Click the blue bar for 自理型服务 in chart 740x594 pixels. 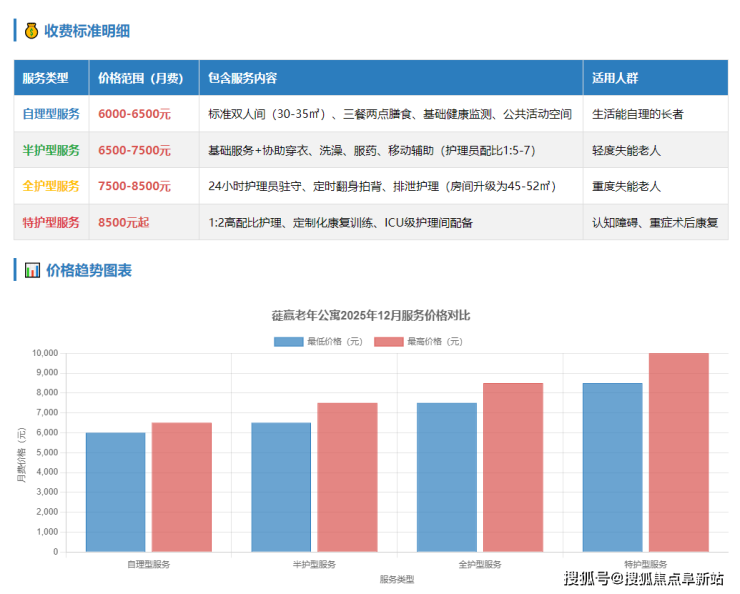coord(115,492)
